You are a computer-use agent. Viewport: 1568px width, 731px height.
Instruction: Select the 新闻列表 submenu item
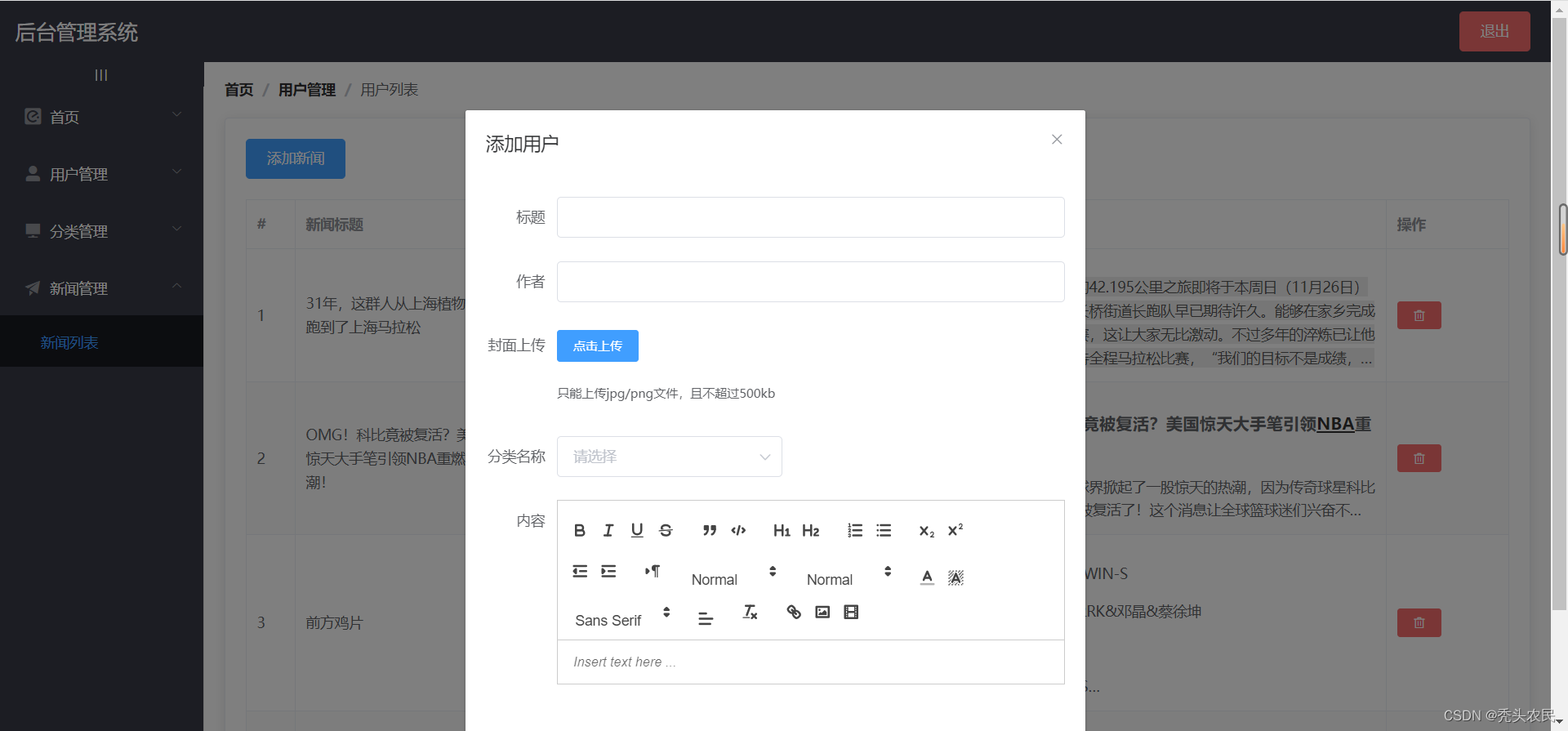102,342
